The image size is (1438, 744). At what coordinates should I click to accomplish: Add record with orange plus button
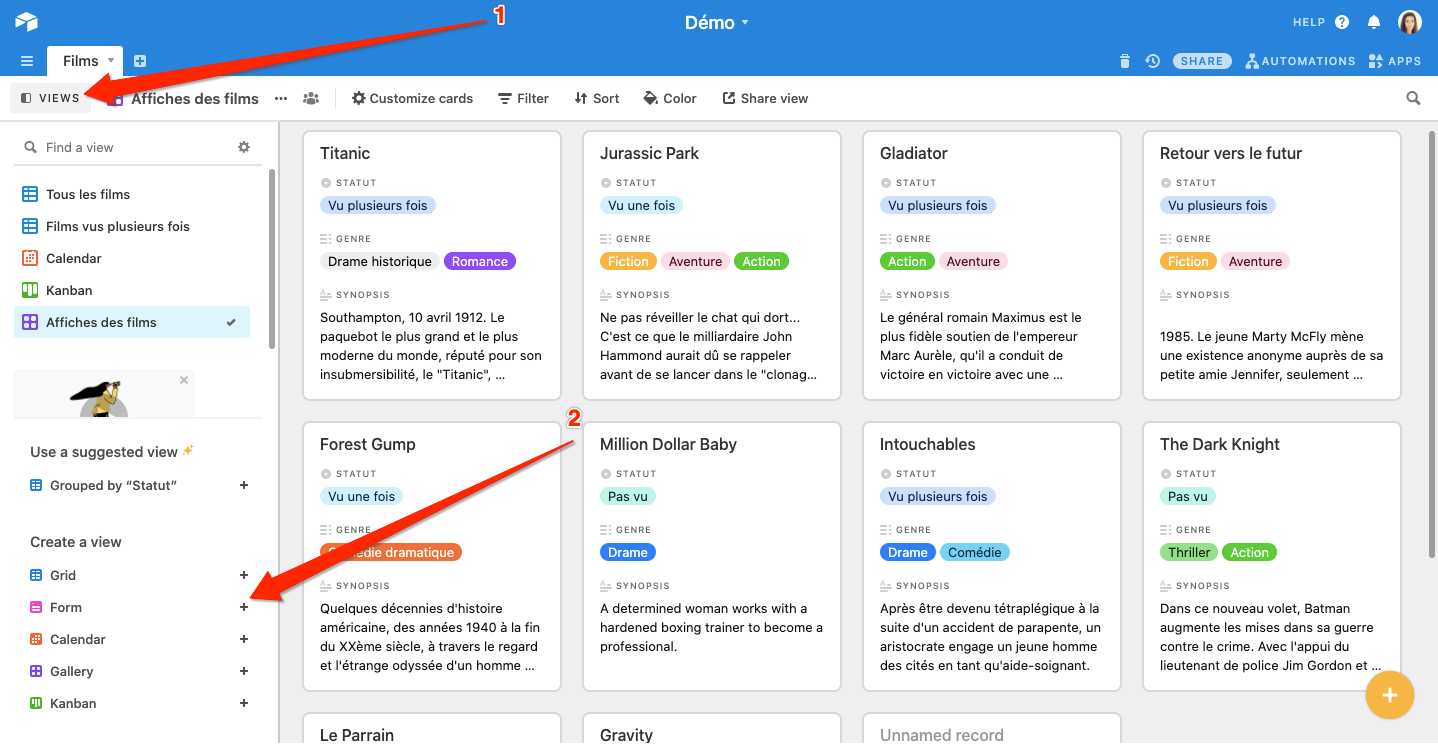(x=1390, y=695)
